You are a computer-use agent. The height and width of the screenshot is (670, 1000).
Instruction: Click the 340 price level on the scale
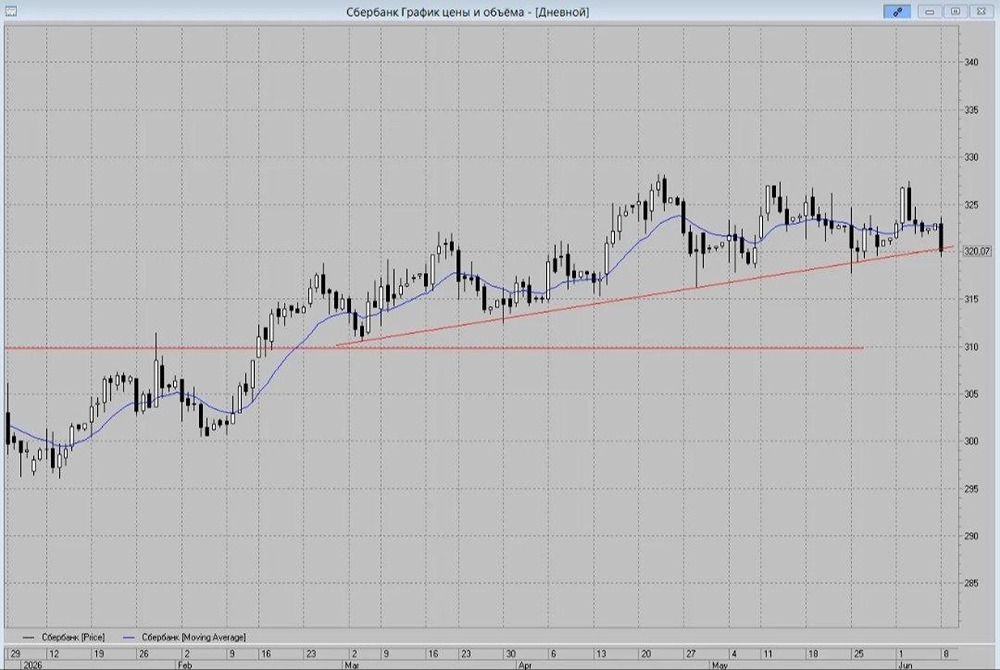click(971, 62)
